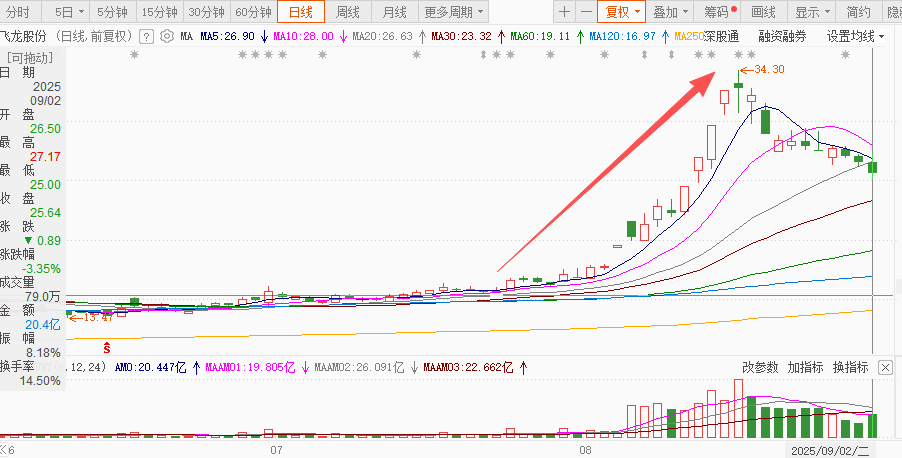Open the 融资融券 link
The height and width of the screenshot is (458, 902).
point(783,36)
